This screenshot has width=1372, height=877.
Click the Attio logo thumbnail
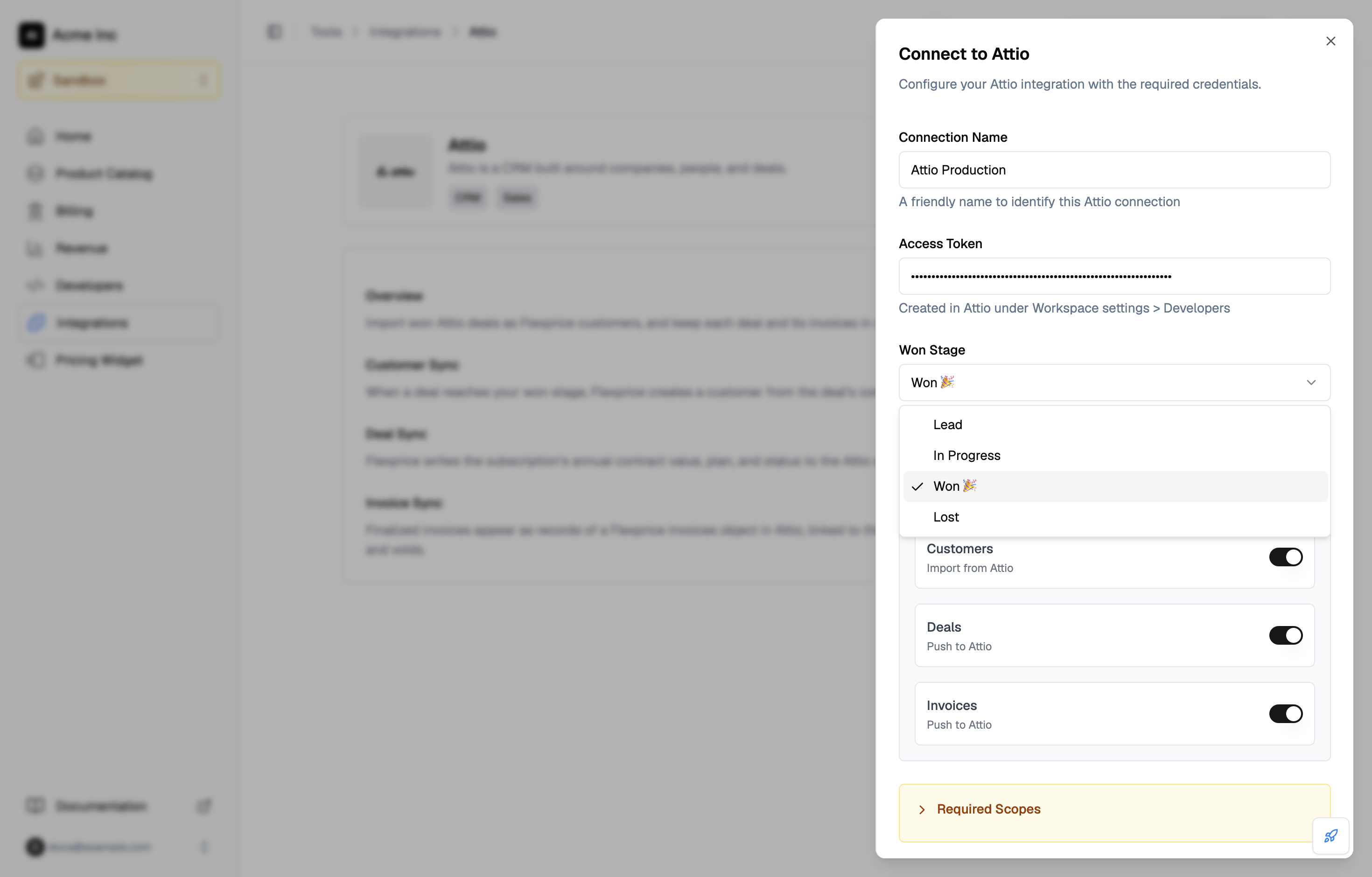tap(395, 171)
